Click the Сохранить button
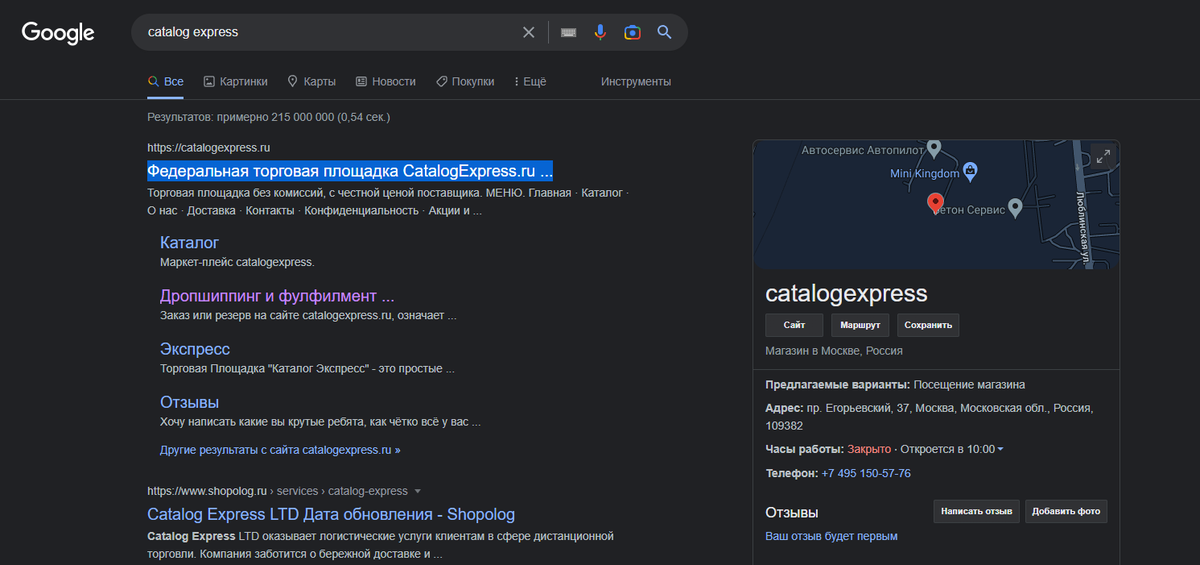 coord(928,325)
